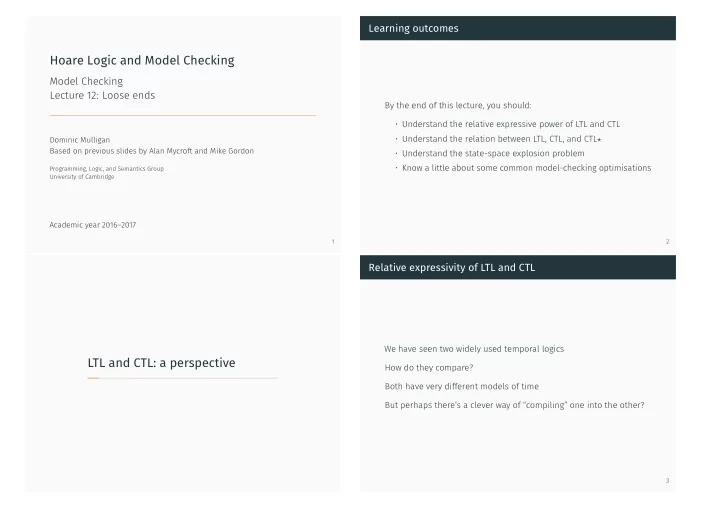720x510 pixels.
Task: Click the 'Based on previous slides' credit line
Action: tap(152, 151)
